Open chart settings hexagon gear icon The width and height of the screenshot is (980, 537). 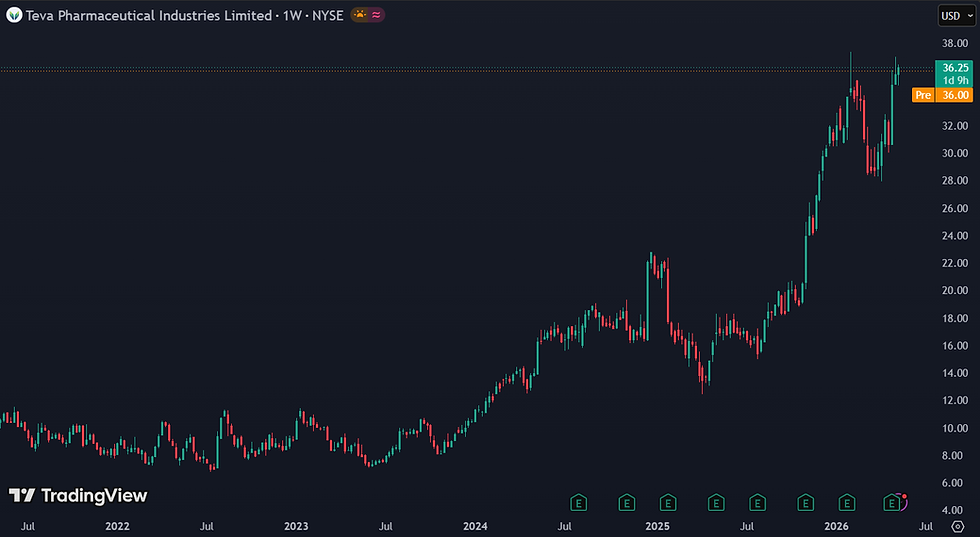click(x=958, y=526)
